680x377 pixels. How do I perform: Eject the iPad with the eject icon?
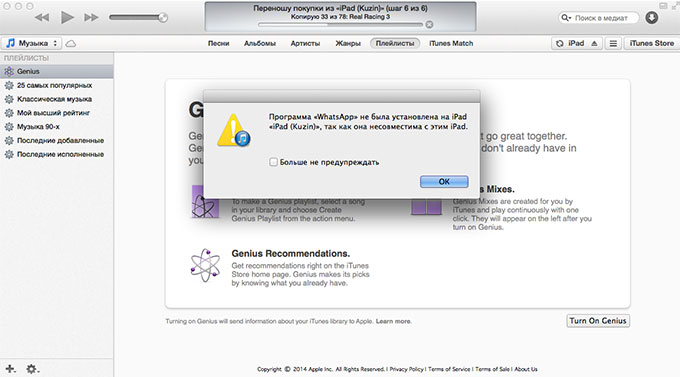[594, 43]
